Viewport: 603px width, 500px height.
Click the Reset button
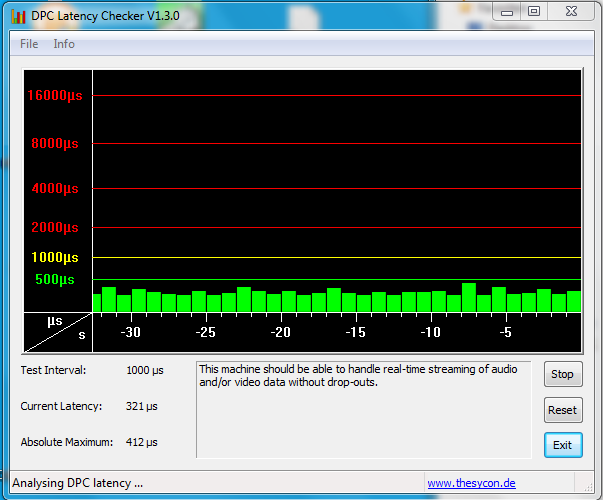click(x=563, y=410)
